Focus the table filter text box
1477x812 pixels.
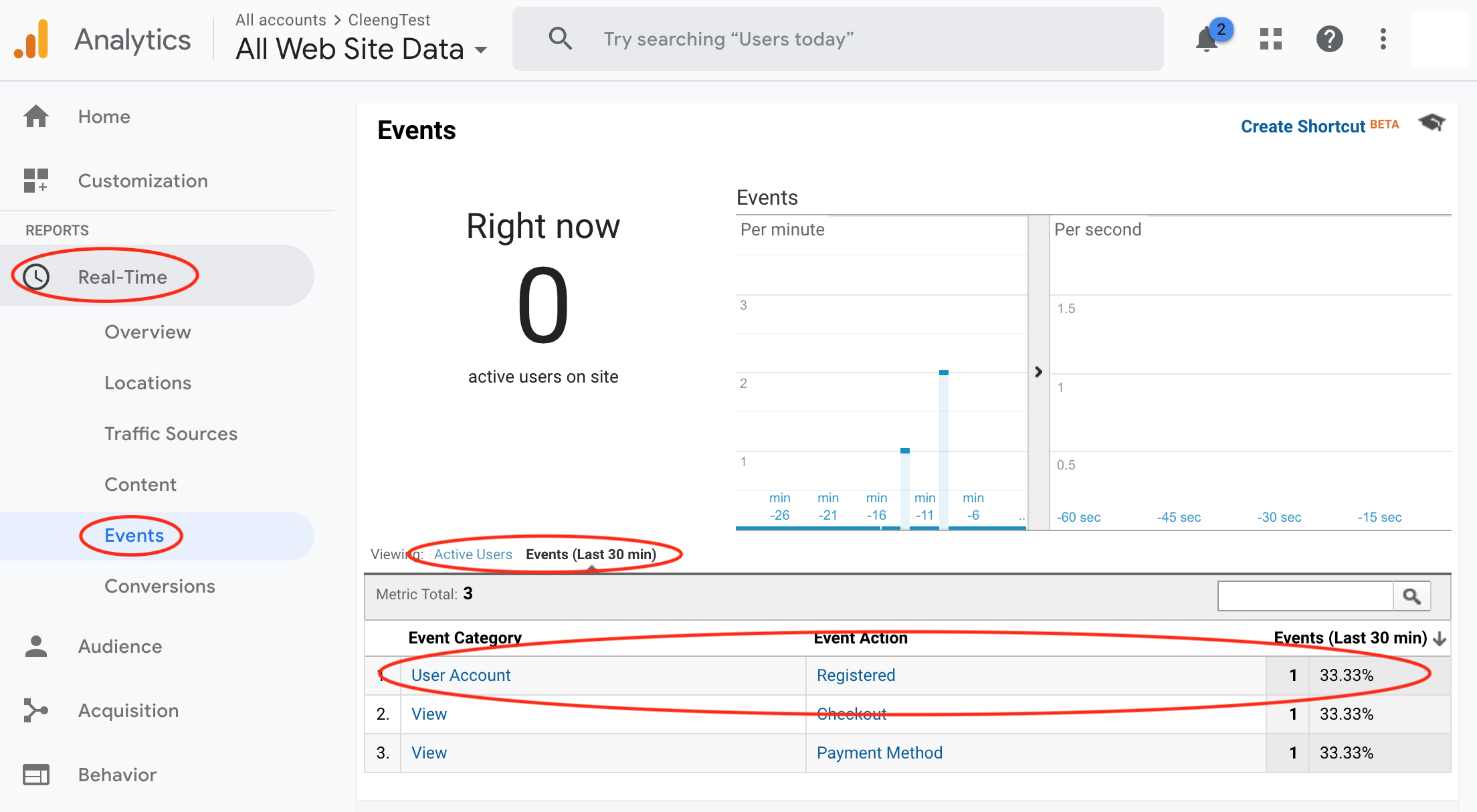(1305, 596)
